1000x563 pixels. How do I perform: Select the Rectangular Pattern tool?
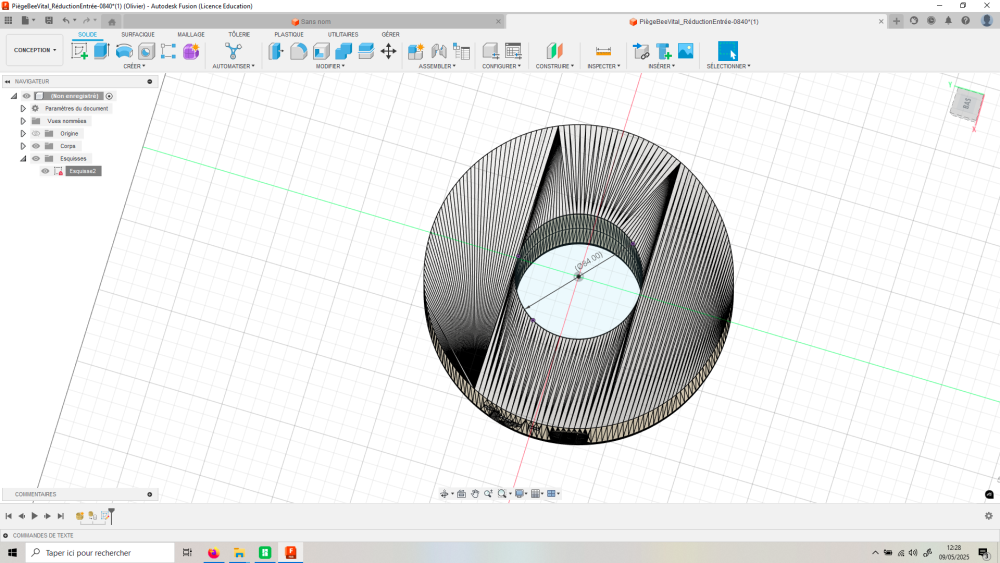click(x=168, y=51)
